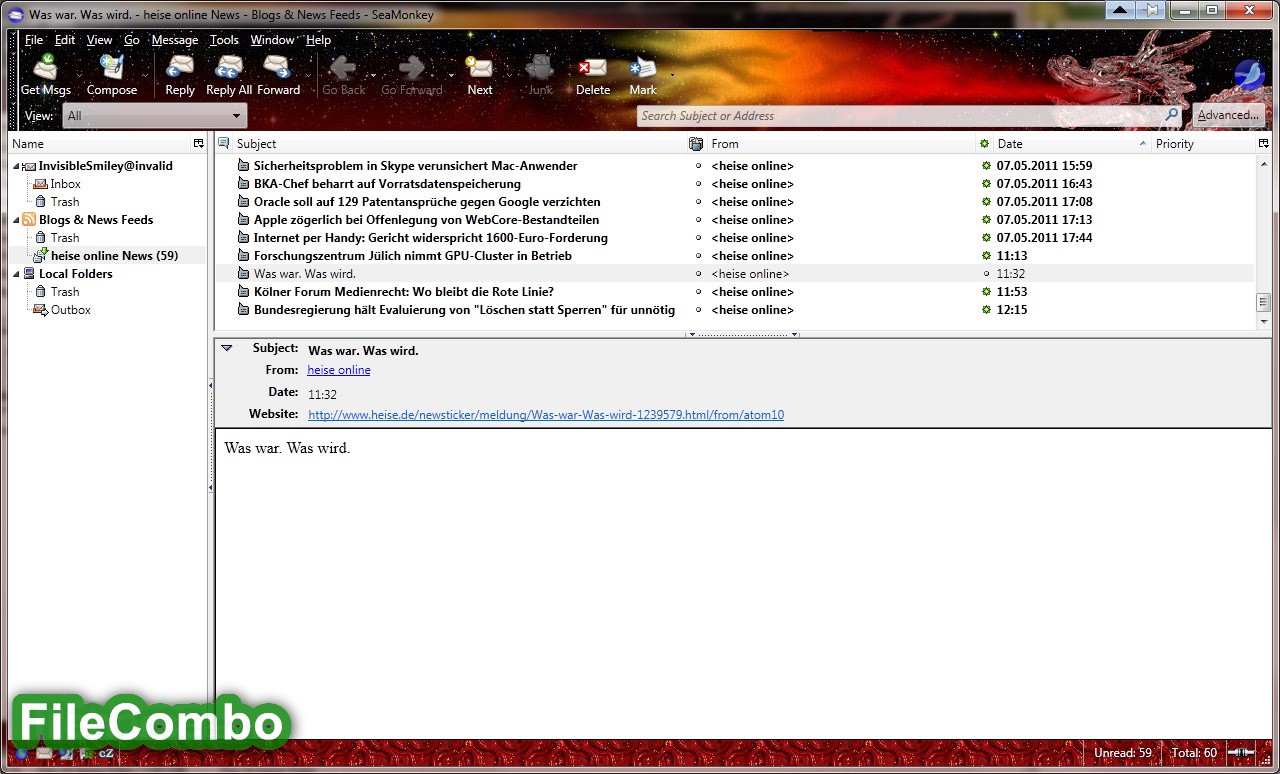Click the SeaMonkey throbber logo
1280x774 pixels.
pos(1249,75)
